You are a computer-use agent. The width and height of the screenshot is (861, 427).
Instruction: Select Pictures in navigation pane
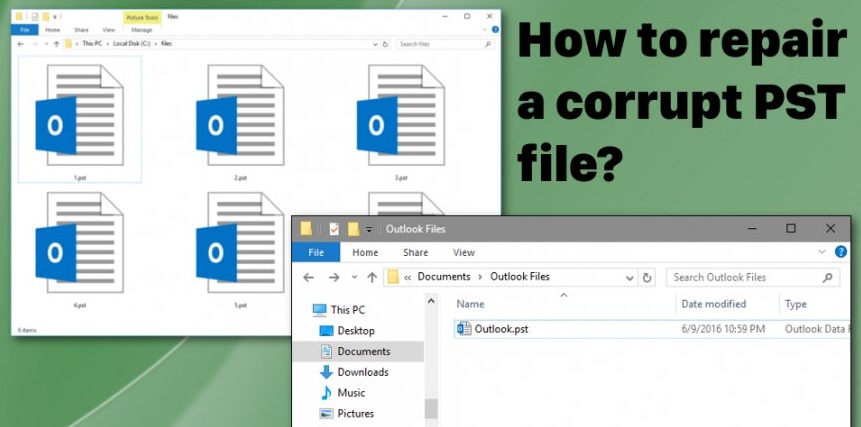tap(346, 414)
